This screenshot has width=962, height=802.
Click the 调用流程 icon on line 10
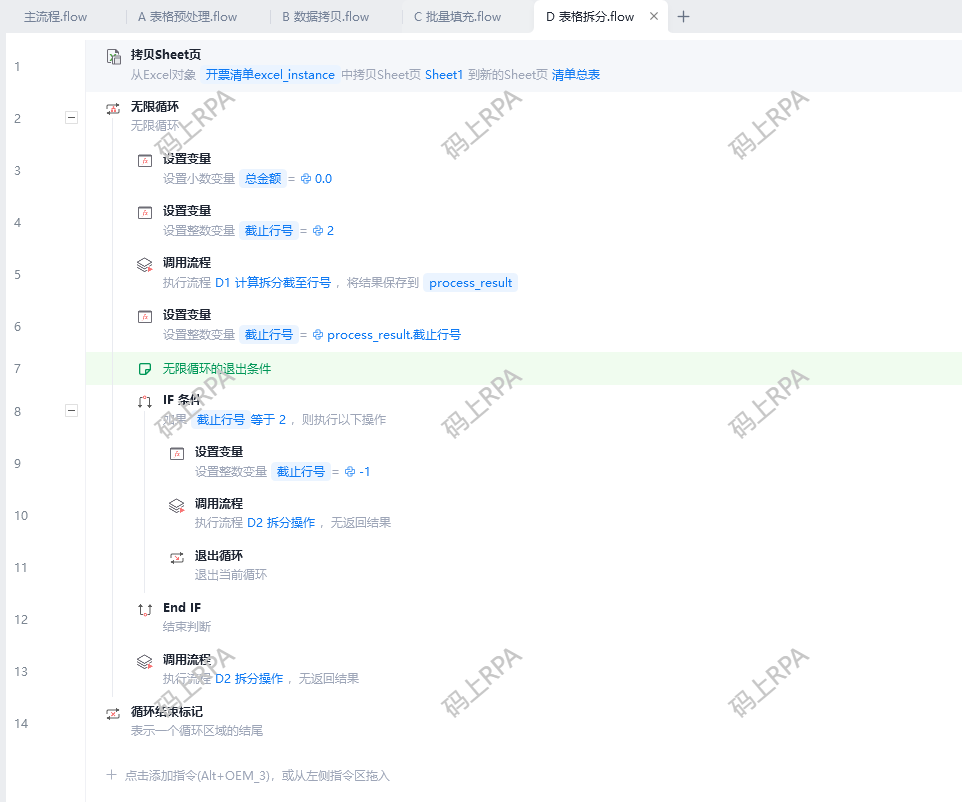tap(177, 506)
